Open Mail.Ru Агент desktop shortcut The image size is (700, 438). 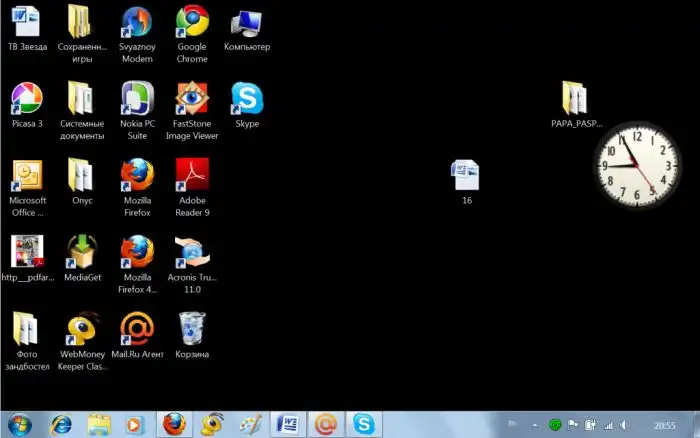tap(137, 328)
